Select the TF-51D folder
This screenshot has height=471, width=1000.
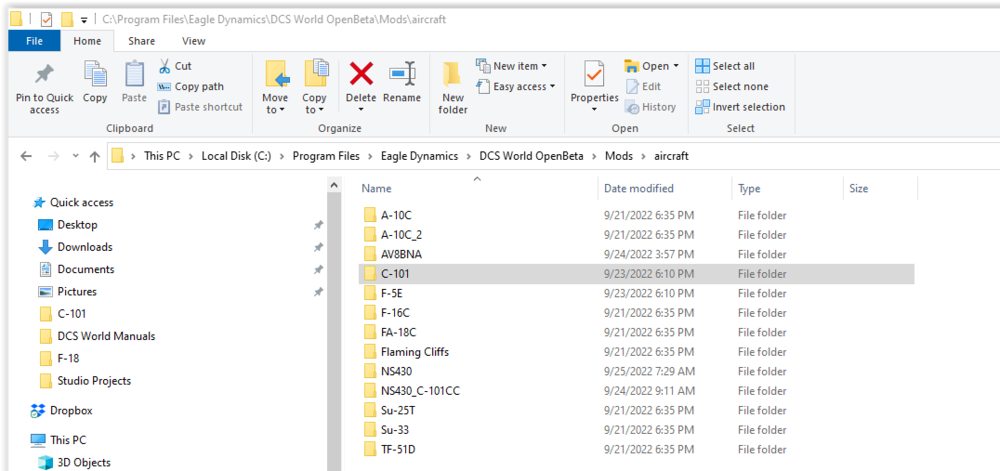pos(399,449)
